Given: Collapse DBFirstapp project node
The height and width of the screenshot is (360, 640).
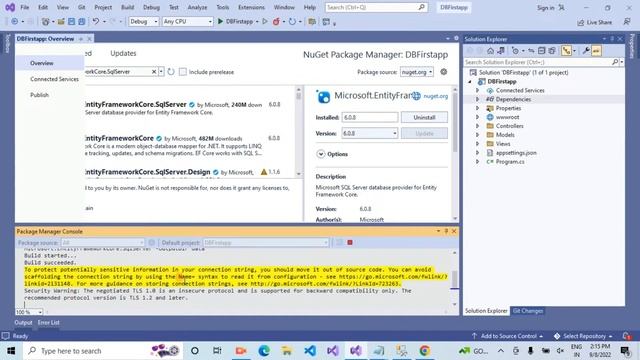Looking at the screenshot, I should click(470, 82).
